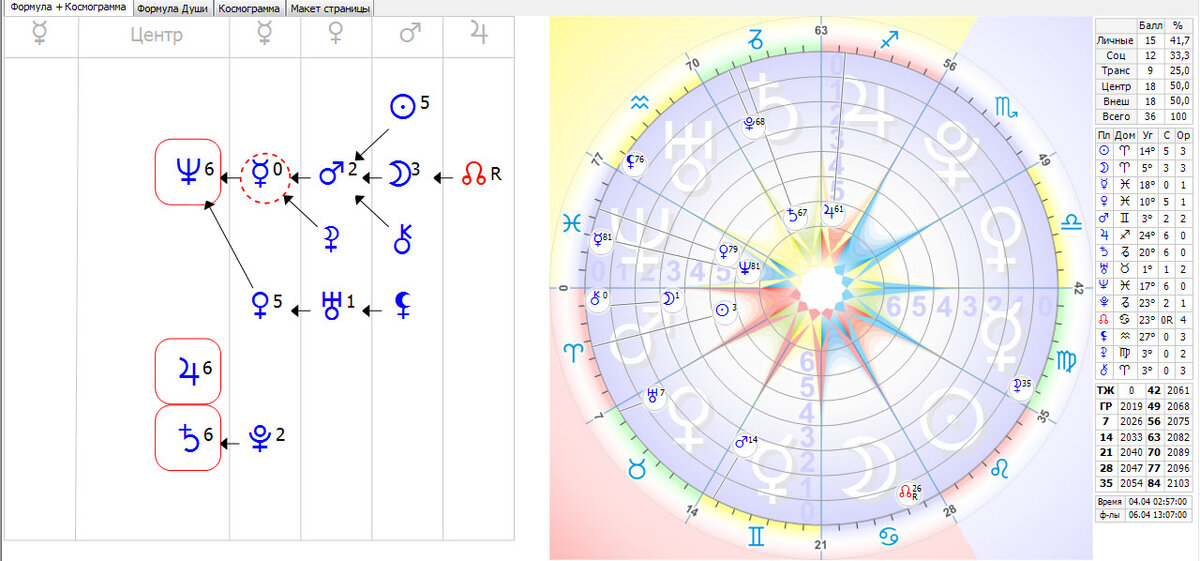Select the Время 04.04 02:57:00 field
Image resolution: width=1200 pixels, height=561 pixels.
(1144, 500)
